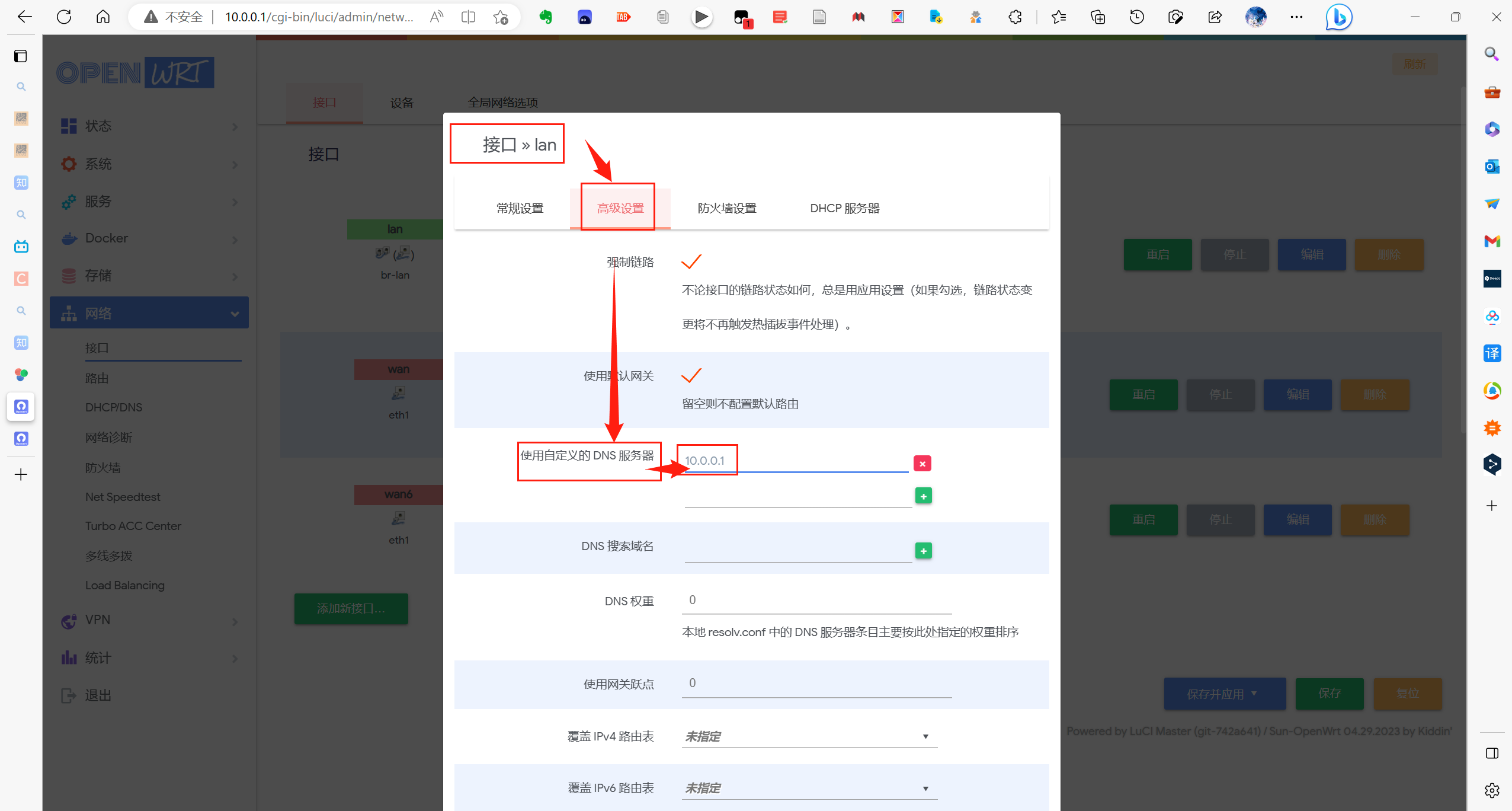Open the Edge sidebar search icon
Screen dimensions: 1512x811
[1491, 55]
